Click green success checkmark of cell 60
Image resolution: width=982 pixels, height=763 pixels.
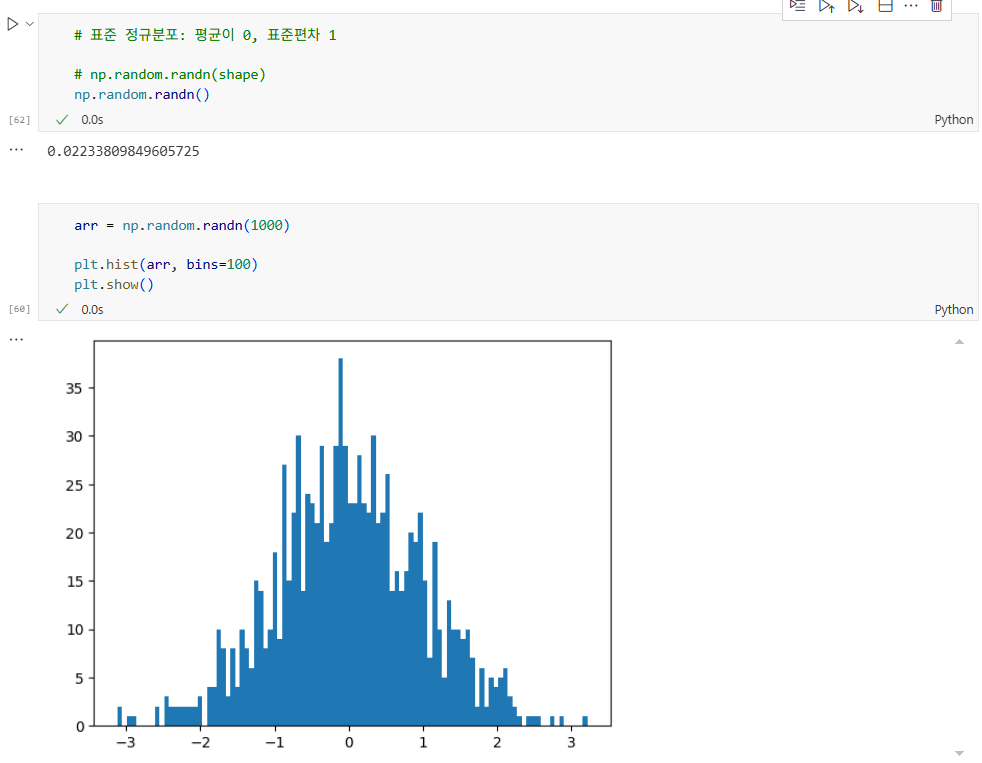(61, 309)
